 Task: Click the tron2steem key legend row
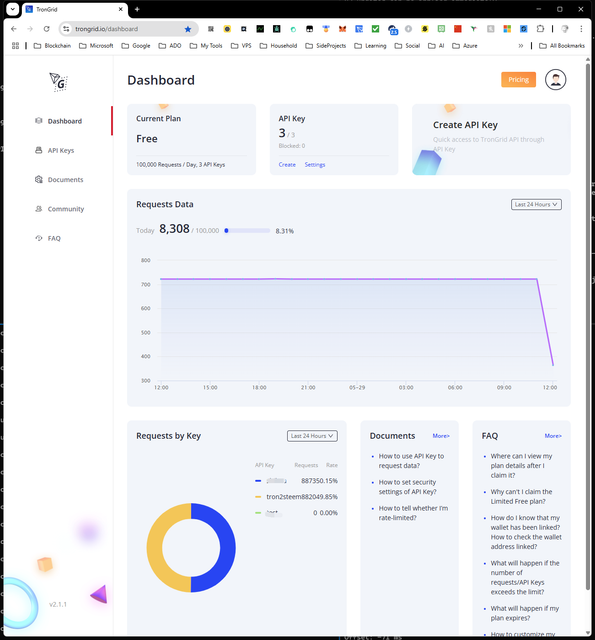[x=296, y=497]
